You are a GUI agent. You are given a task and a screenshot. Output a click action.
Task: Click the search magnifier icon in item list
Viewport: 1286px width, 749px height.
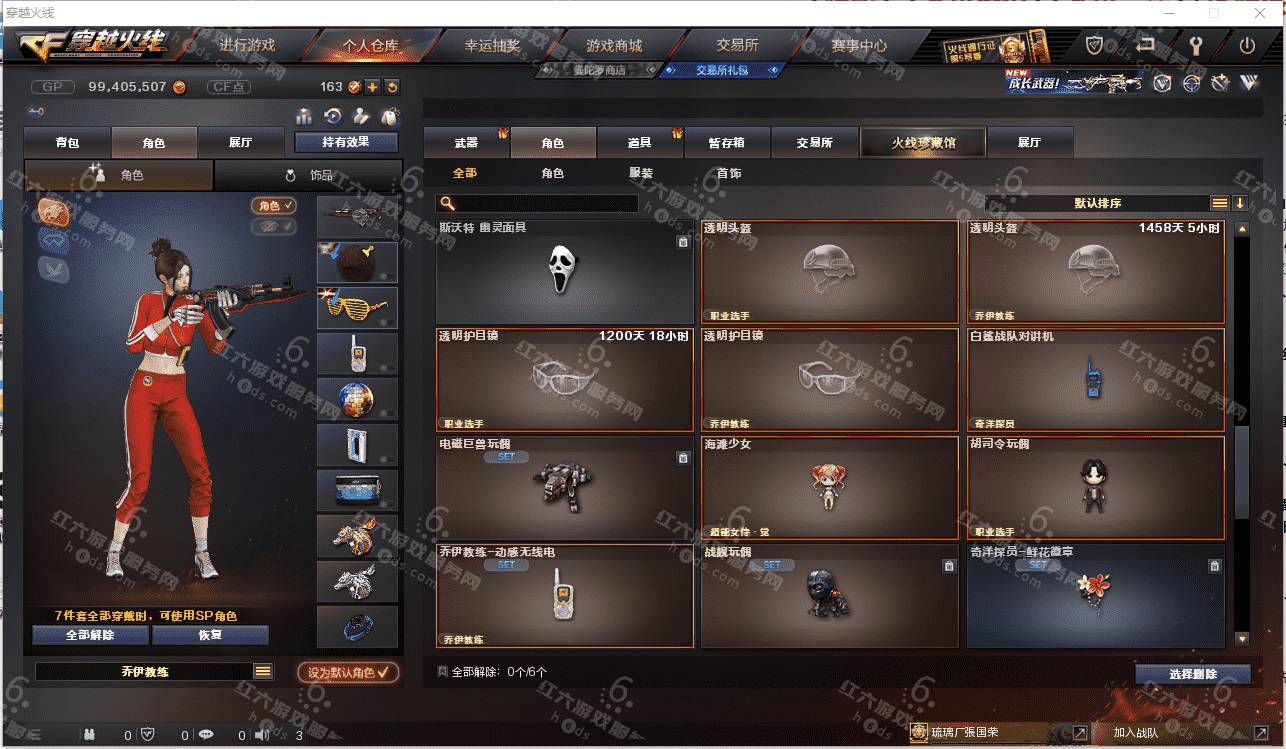[448, 204]
